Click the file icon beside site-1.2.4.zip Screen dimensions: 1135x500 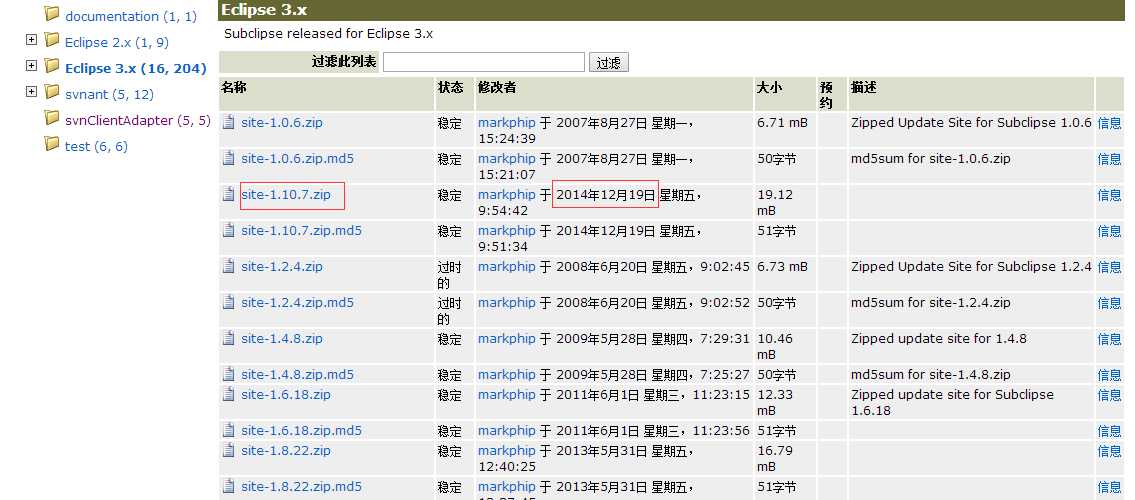pos(229,267)
